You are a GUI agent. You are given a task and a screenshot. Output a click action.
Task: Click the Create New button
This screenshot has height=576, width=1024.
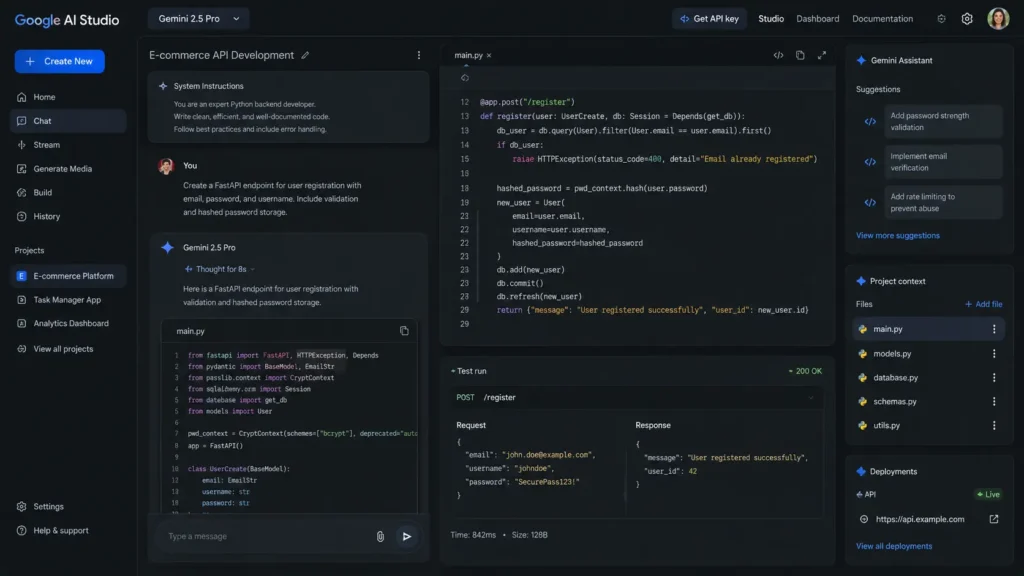[x=59, y=61]
